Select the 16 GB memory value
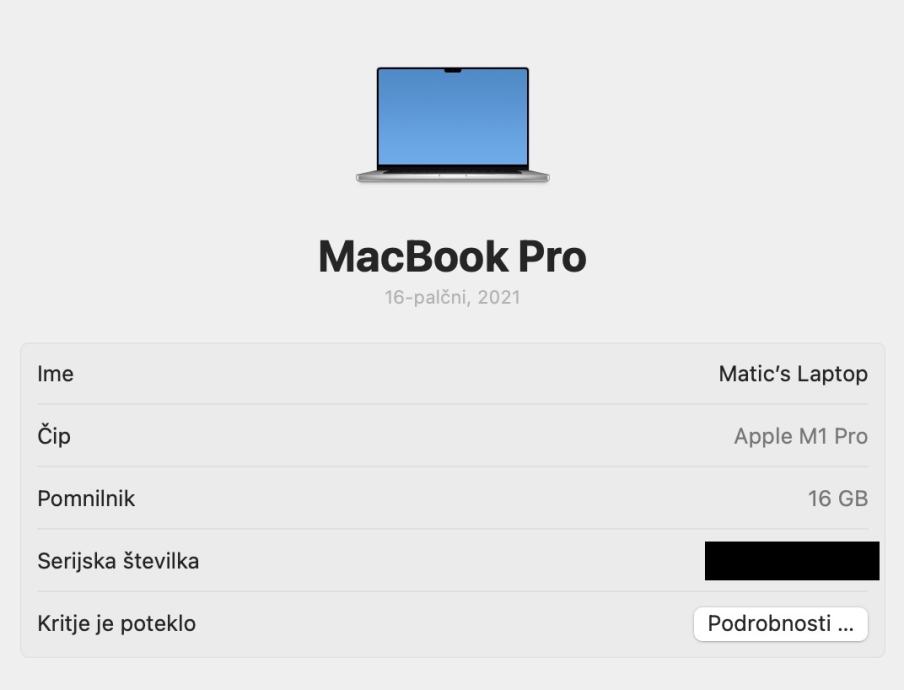904x690 pixels. 838,499
